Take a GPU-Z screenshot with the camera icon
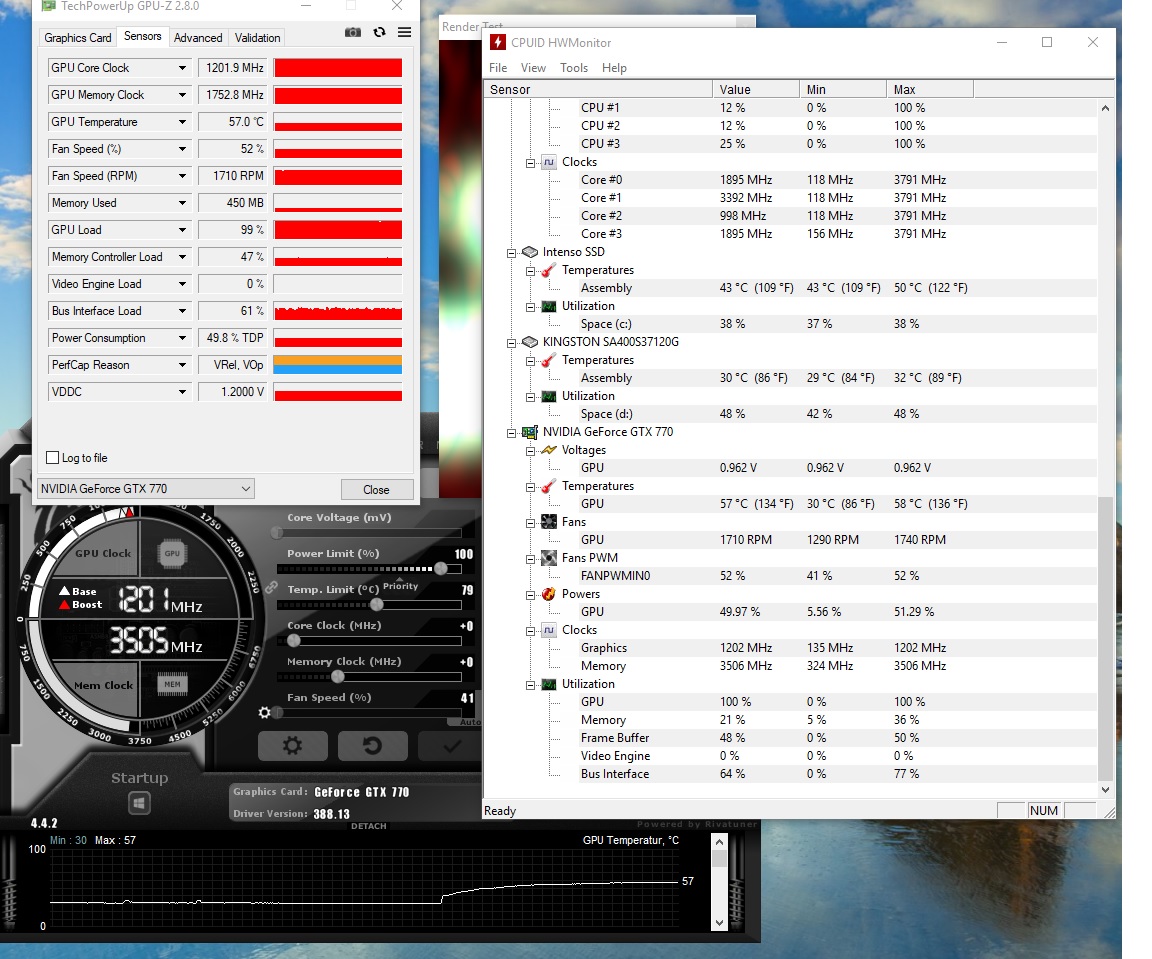 [x=353, y=32]
